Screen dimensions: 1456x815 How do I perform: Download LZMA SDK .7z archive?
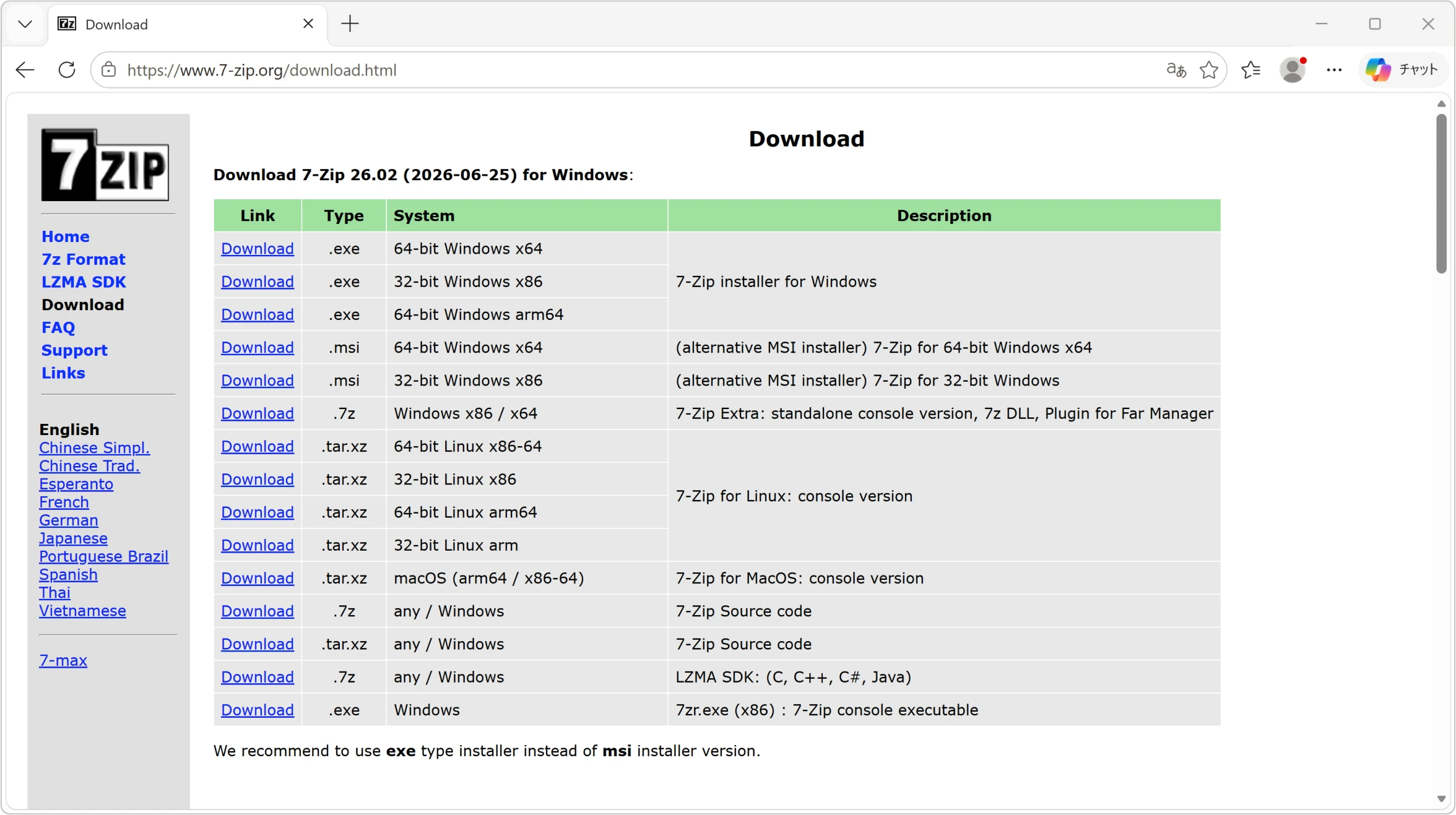(x=258, y=677)
